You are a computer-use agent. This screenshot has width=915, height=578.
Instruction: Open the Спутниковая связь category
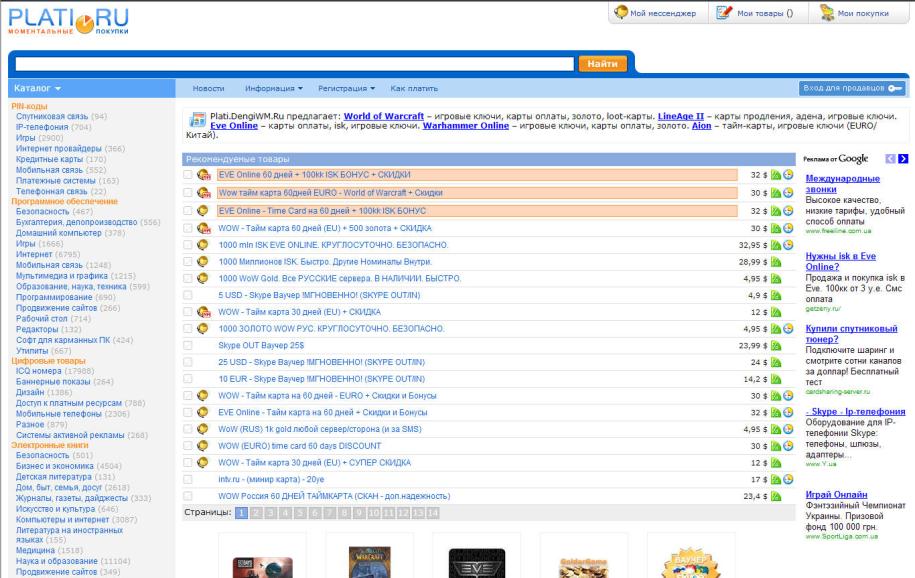click(52, 116)
